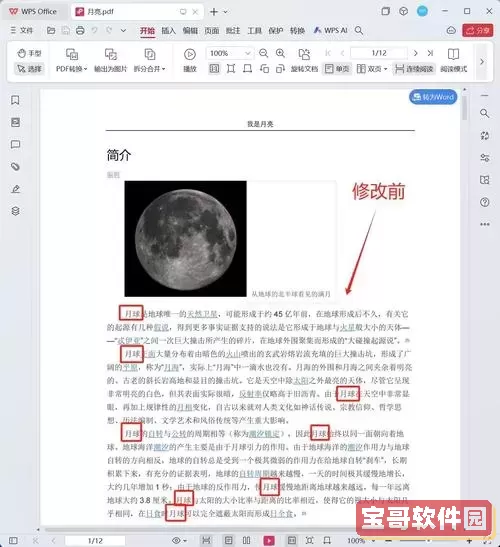Click the red play button in status bar
The image size is (500, 547).
point(269,541)
